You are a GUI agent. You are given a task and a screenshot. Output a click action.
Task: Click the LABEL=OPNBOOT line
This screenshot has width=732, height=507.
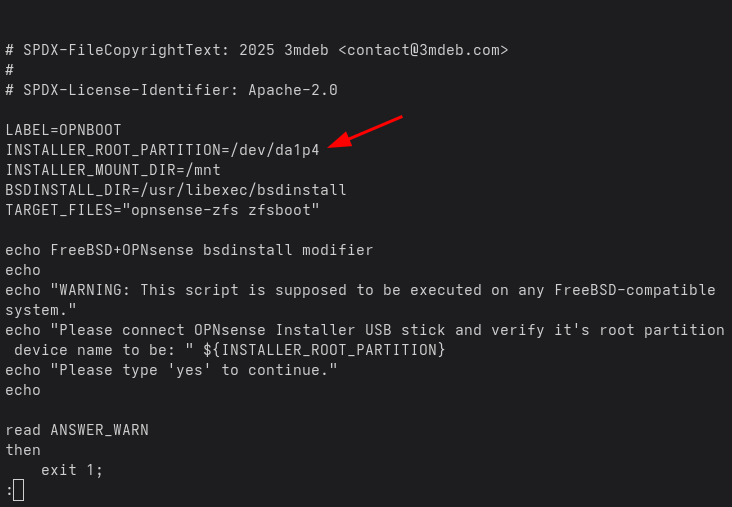point(63,130)
